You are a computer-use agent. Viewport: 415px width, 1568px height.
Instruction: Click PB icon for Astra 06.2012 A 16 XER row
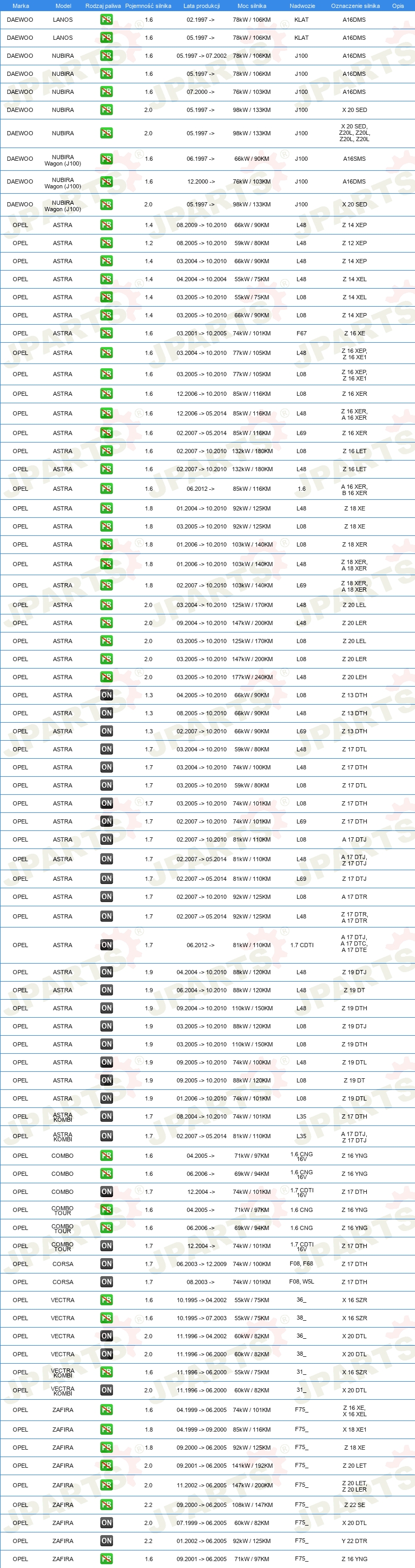point(107,489)
